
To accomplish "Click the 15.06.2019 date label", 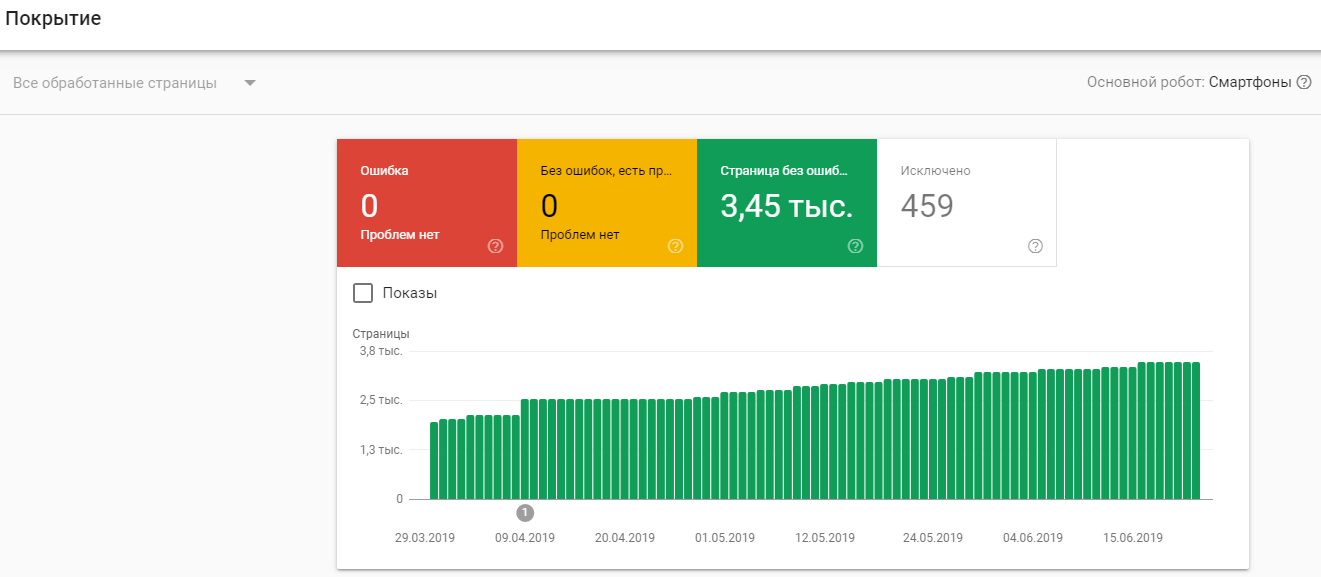I will coord(1133,538).
